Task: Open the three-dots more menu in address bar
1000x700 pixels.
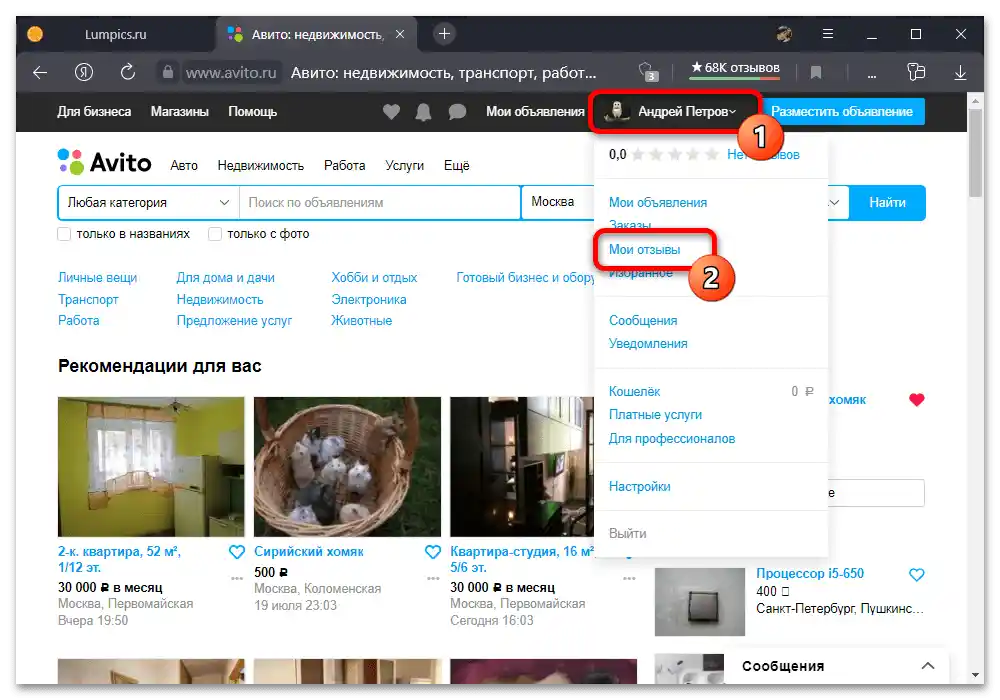Action: [872, 74]
